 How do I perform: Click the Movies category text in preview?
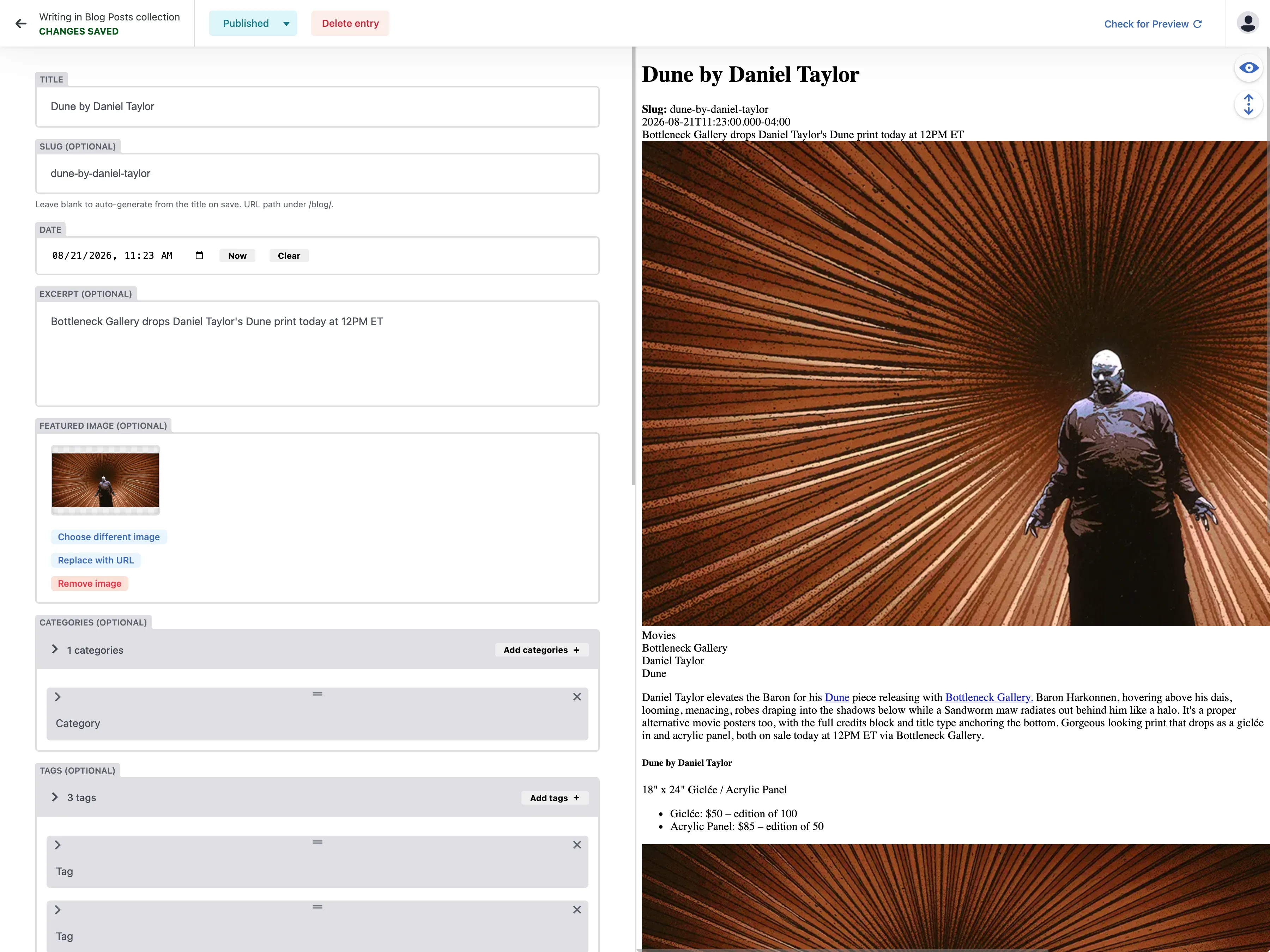point(659,635)
